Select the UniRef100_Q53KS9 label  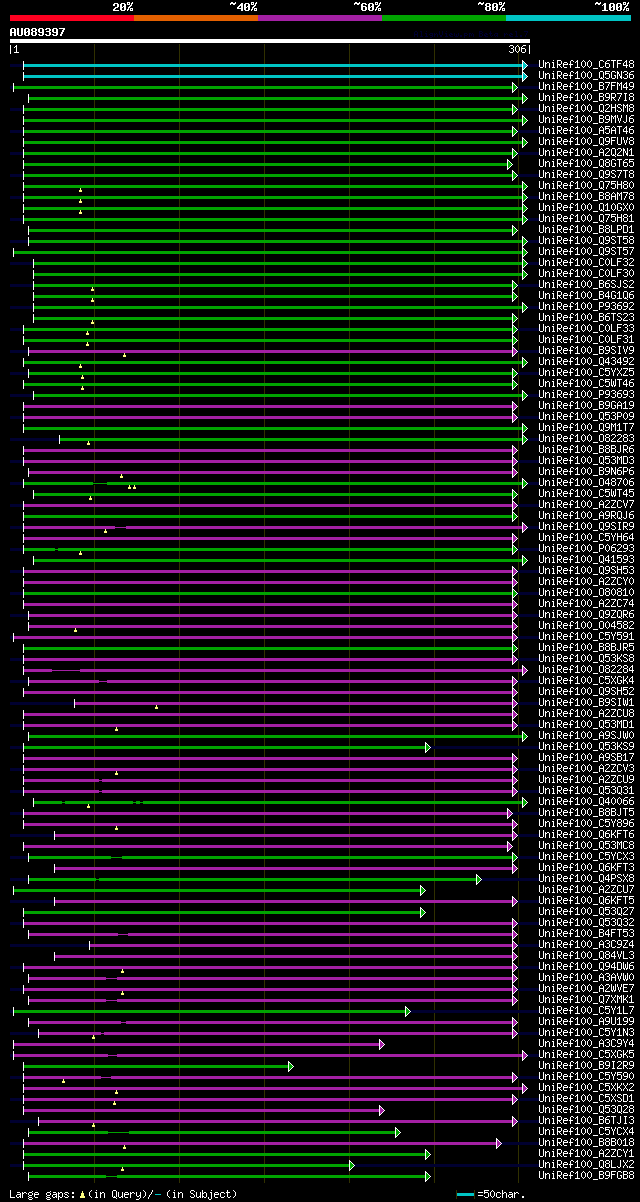(586, 746)
